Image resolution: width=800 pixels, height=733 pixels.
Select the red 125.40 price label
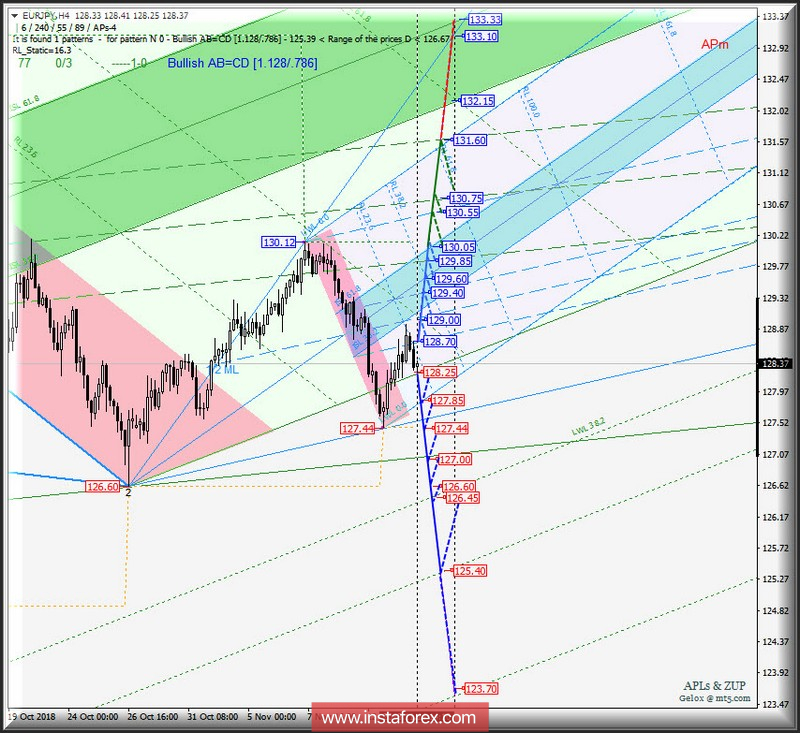470,571
